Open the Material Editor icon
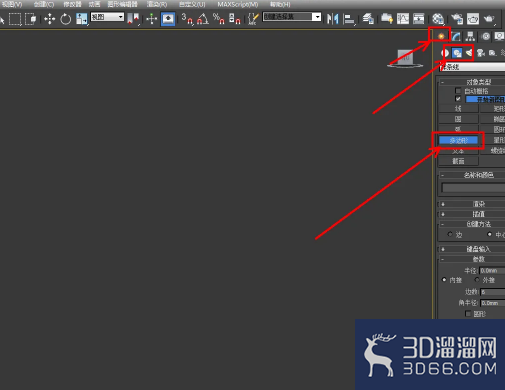The height and width of the screenshot is (390, 505). pyautogui.click(x=438, y=19)
